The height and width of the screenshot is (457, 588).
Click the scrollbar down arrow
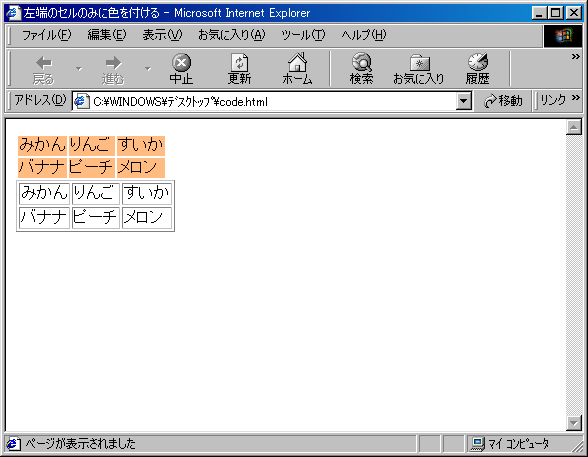tap(574, 423)
